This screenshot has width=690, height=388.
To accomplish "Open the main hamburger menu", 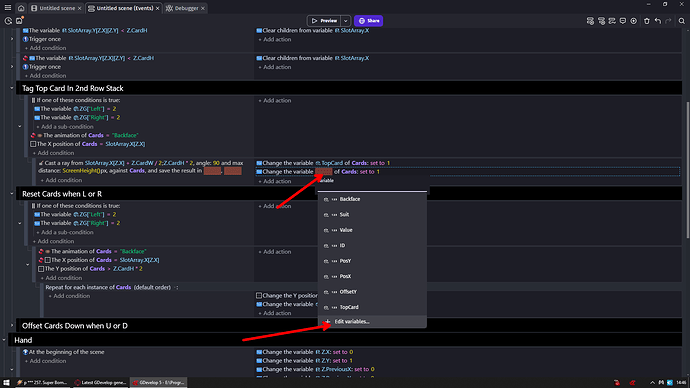I will coord(7,8).
